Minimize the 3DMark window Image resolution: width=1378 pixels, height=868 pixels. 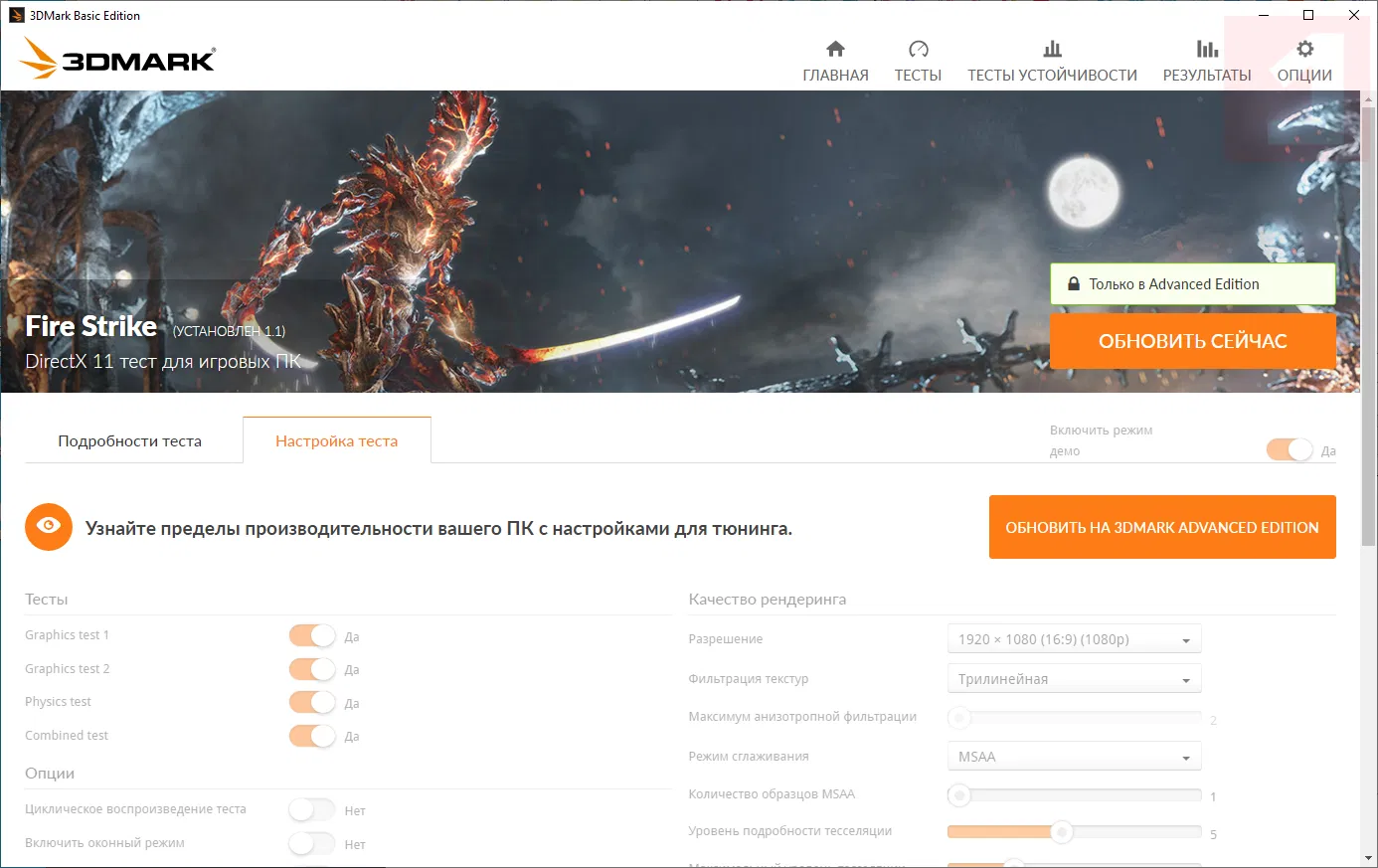click(1264, 15)
